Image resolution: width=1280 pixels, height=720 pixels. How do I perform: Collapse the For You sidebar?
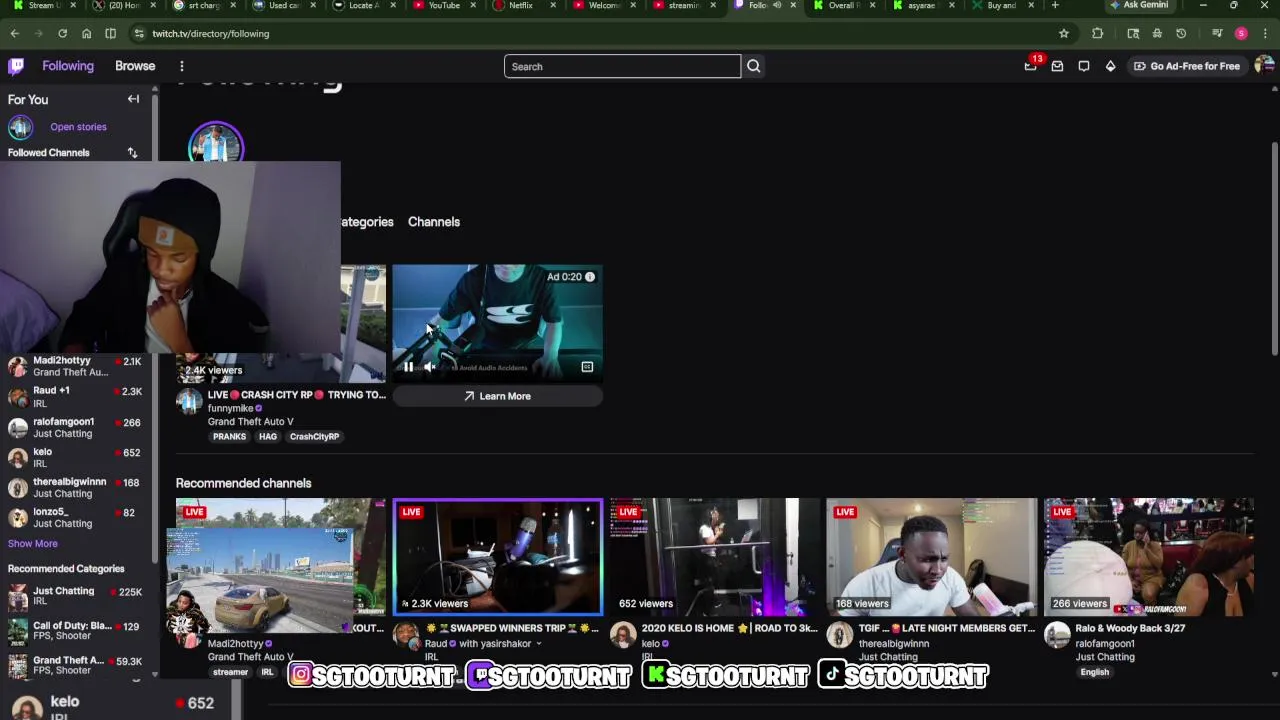point(133,99)
